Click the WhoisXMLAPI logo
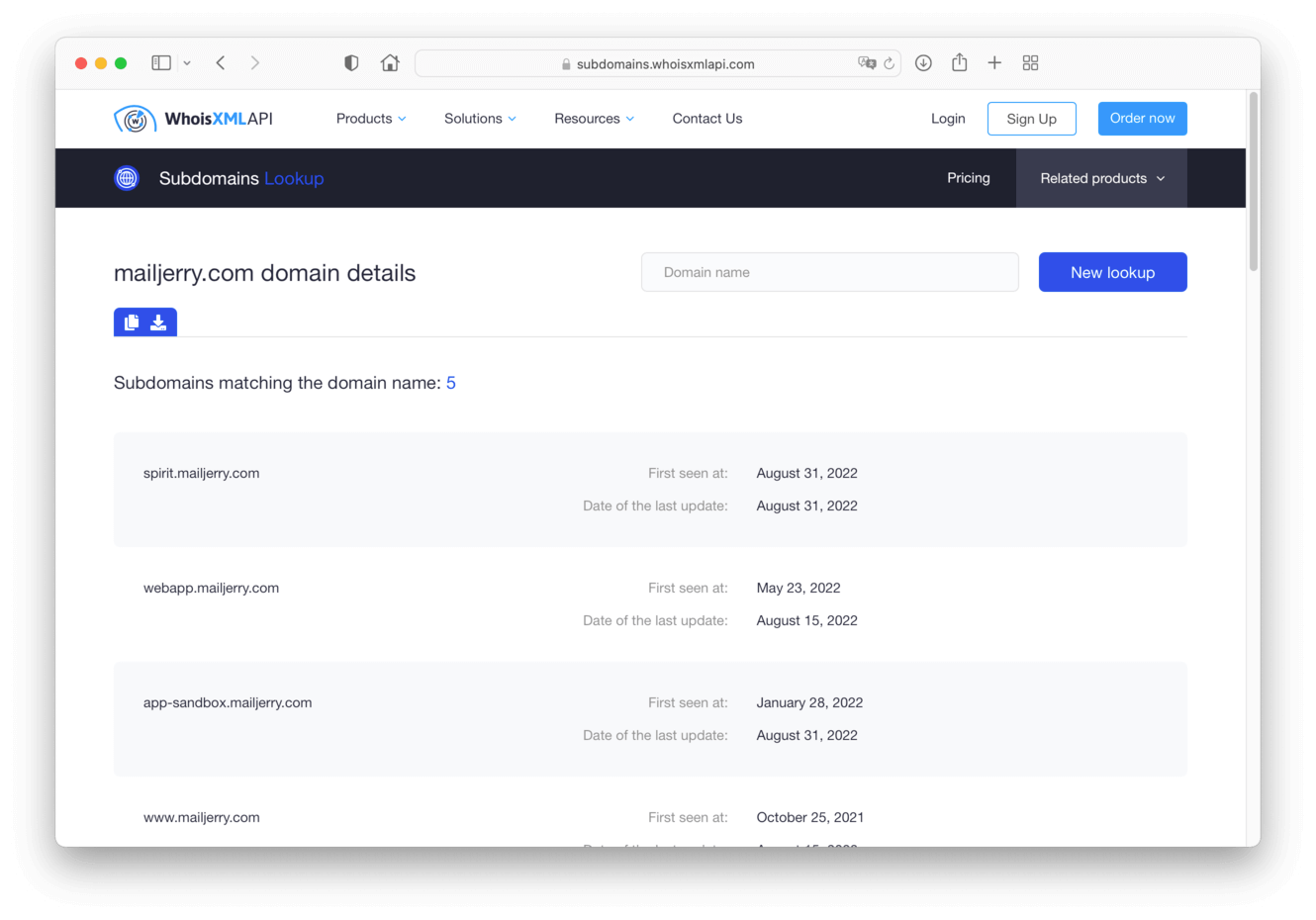 (x=193, y=119)
